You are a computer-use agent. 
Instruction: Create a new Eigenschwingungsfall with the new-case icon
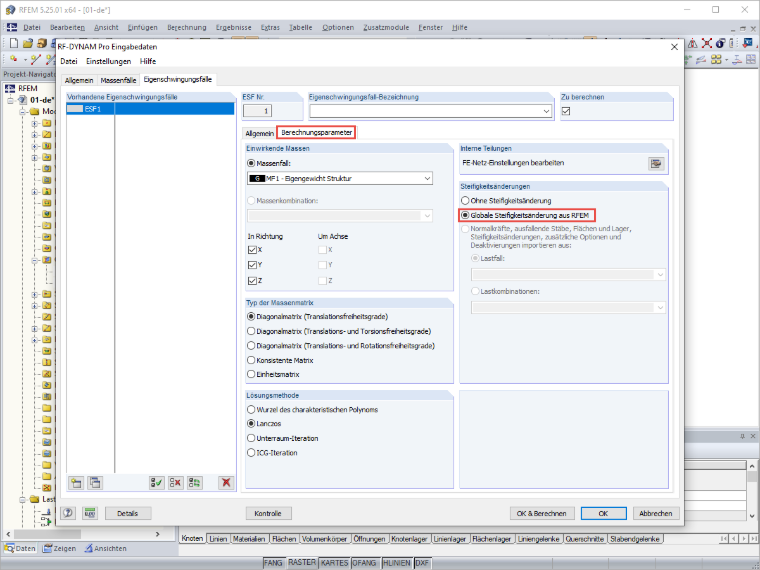click(76, 483)
